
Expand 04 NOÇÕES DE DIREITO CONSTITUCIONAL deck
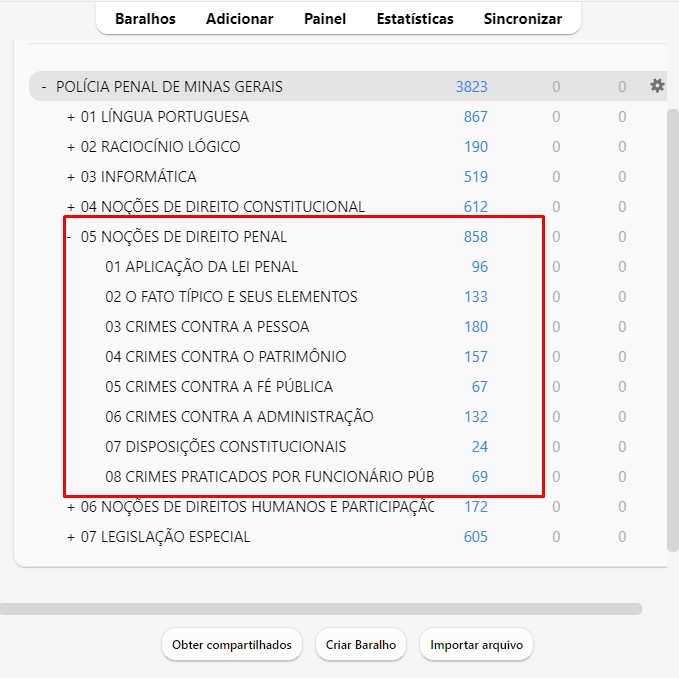coord(71,207)
